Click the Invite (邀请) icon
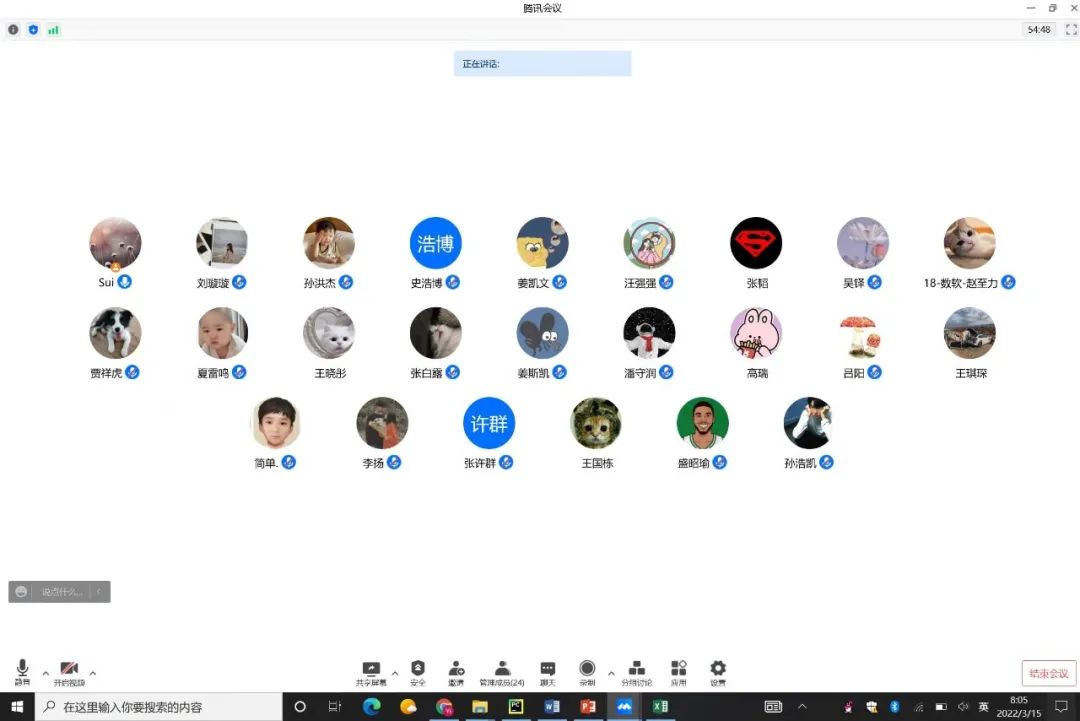Image resolution: width=1080 pixels, height=721 pixels. [456, 669]
